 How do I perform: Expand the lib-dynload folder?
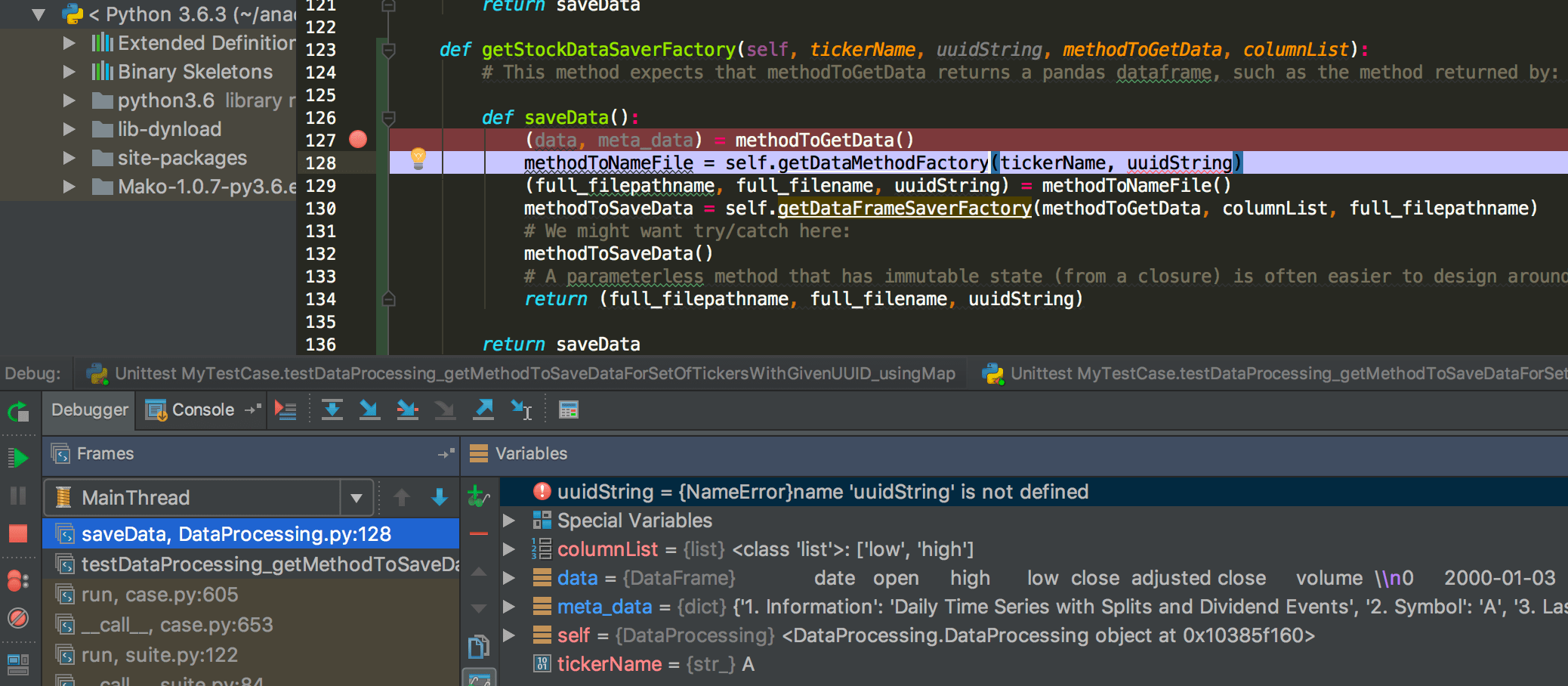tap(69, 129)
